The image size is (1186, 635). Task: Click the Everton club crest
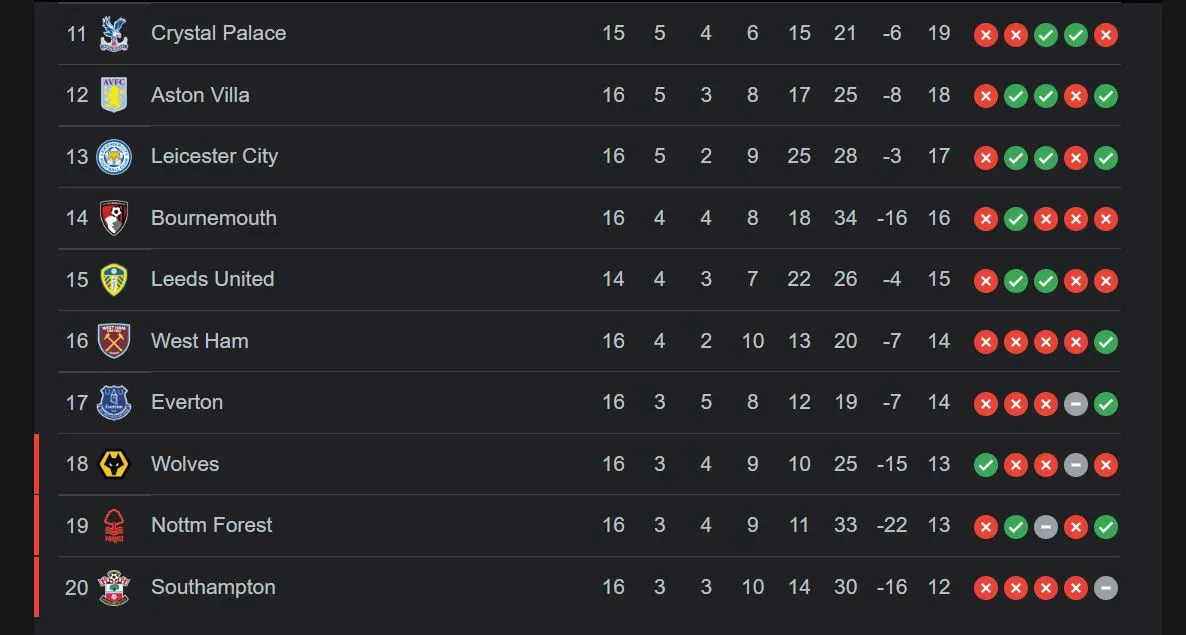[114, 403]
